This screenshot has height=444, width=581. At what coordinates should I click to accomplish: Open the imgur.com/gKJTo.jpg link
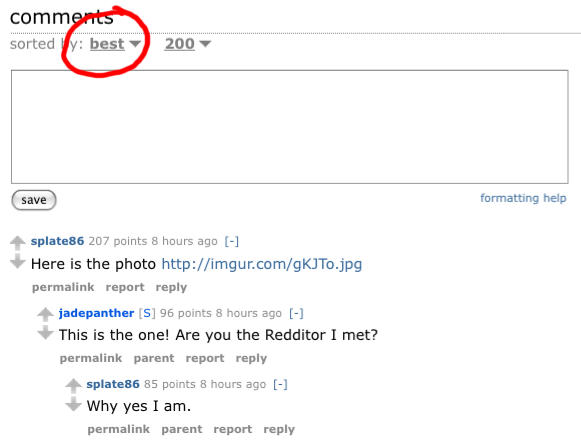point(262,264)
